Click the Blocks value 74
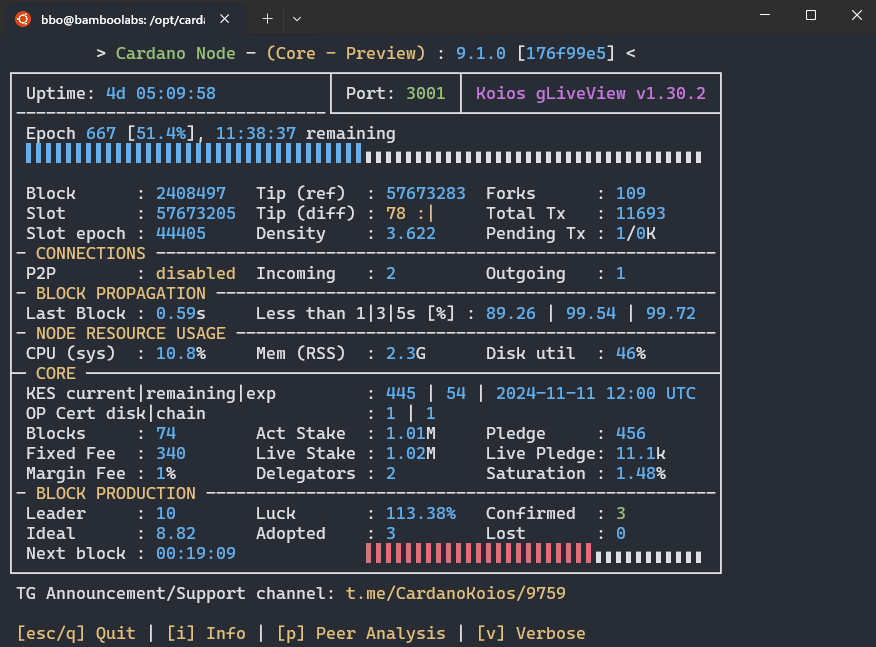The image size is (876, 647). 166,434
